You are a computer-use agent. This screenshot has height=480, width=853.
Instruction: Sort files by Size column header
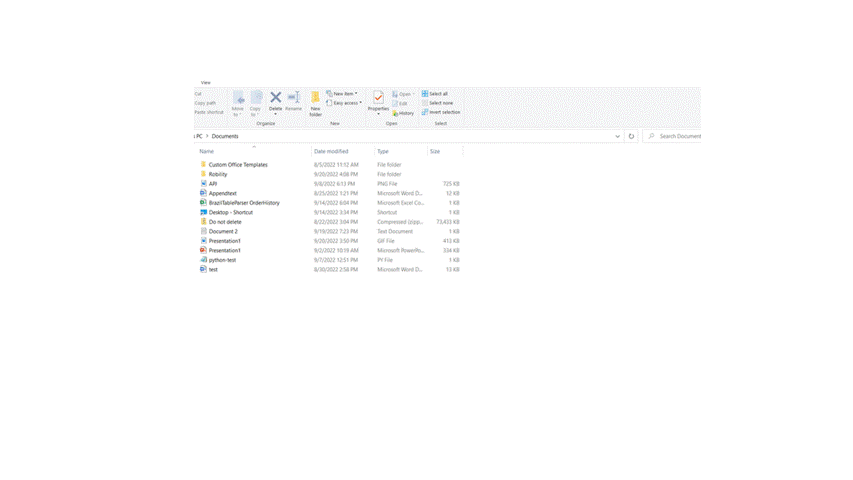435,151
